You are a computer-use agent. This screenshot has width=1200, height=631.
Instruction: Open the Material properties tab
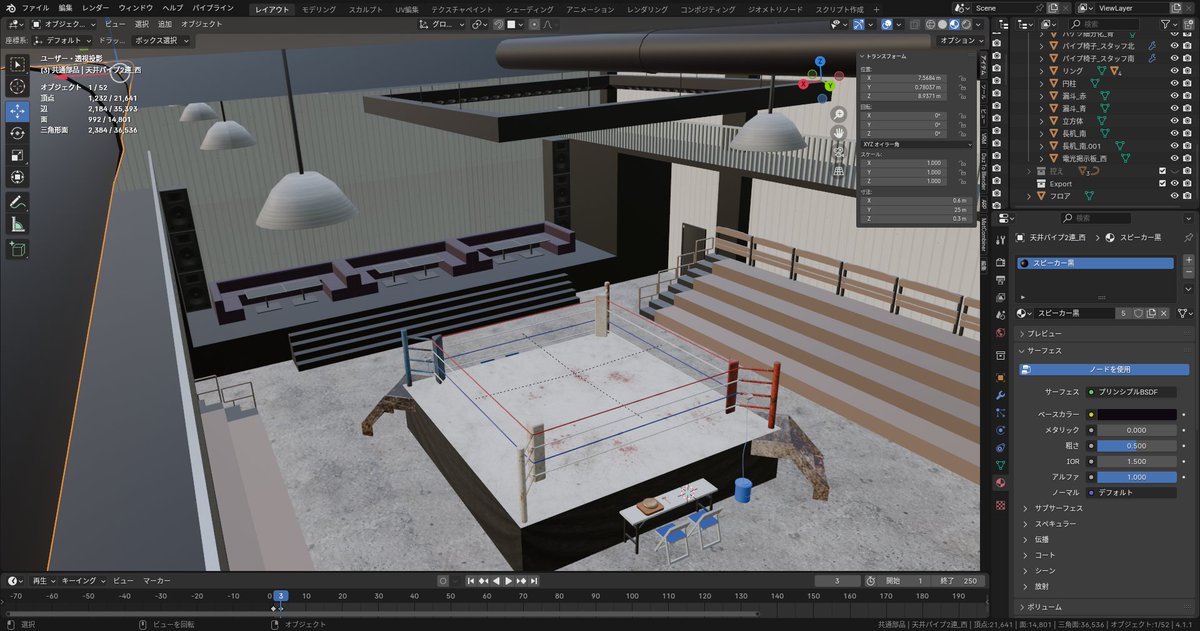(1001, 482)
